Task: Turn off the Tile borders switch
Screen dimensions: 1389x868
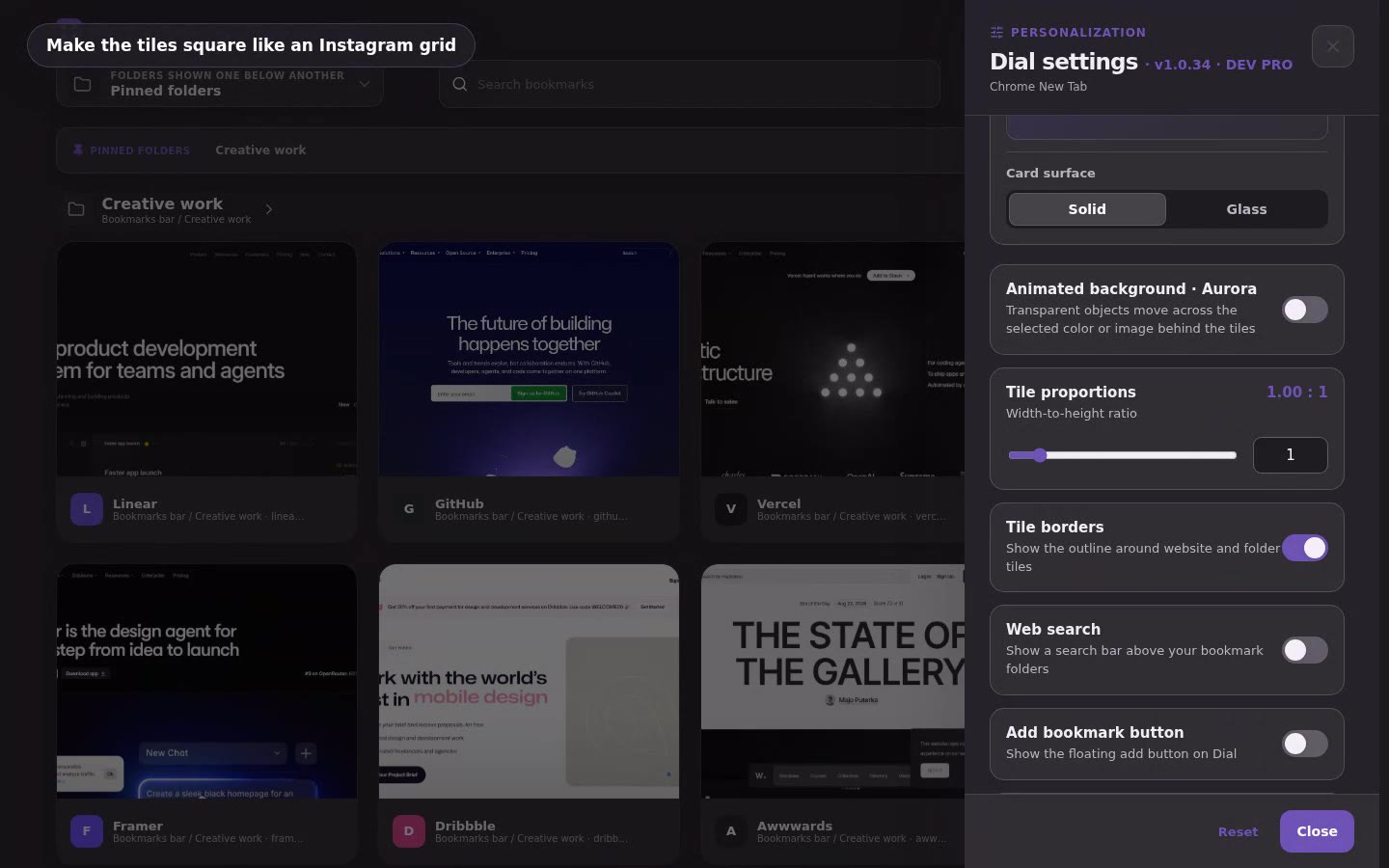Action: [1304, 548]
